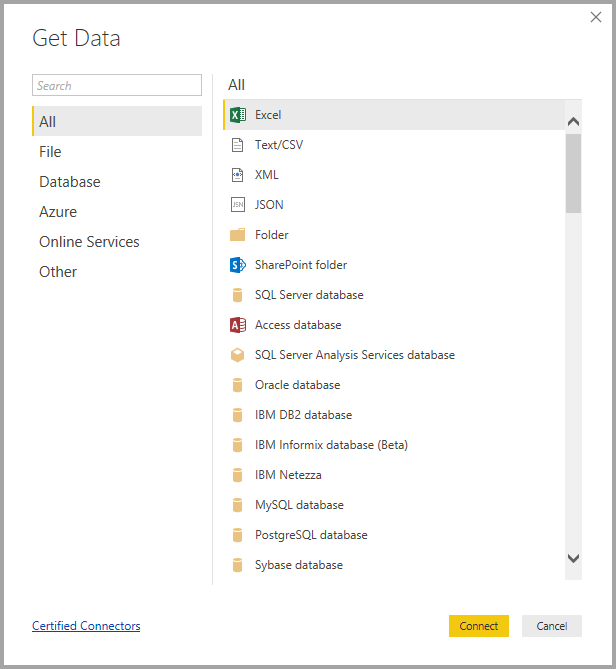616x669 pixels.
Task: Select the Oracle database label
Action: 297,385
